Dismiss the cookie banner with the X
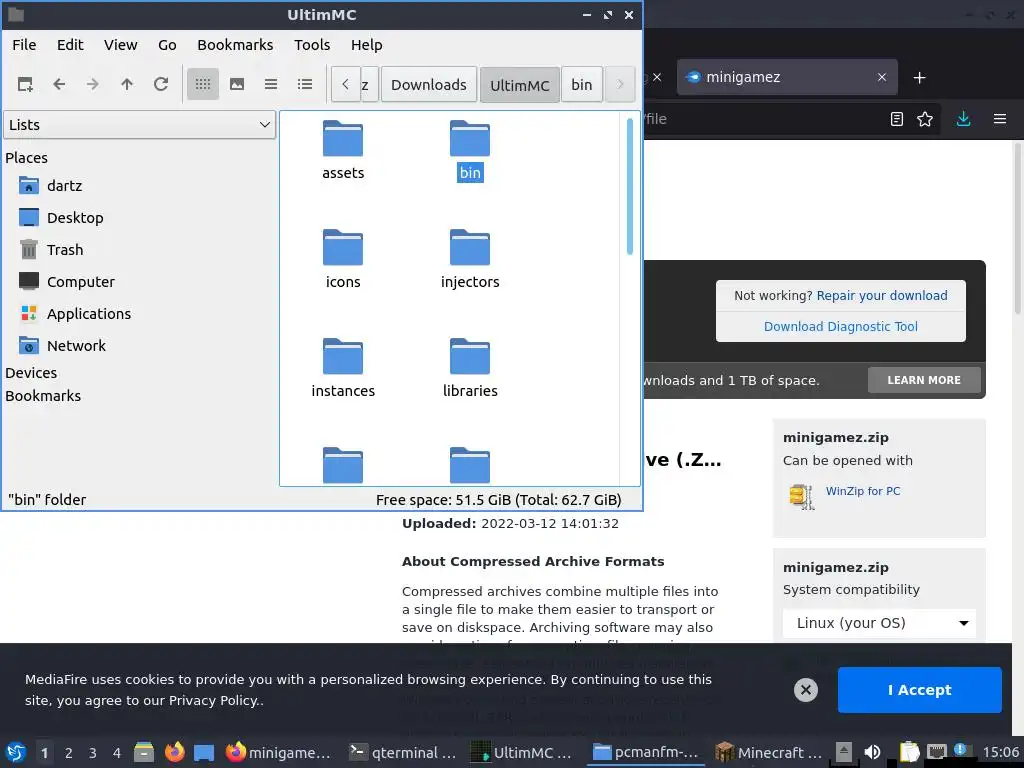Image resolution: width=1024 pixels, height=768 pixels. point(806,690)
